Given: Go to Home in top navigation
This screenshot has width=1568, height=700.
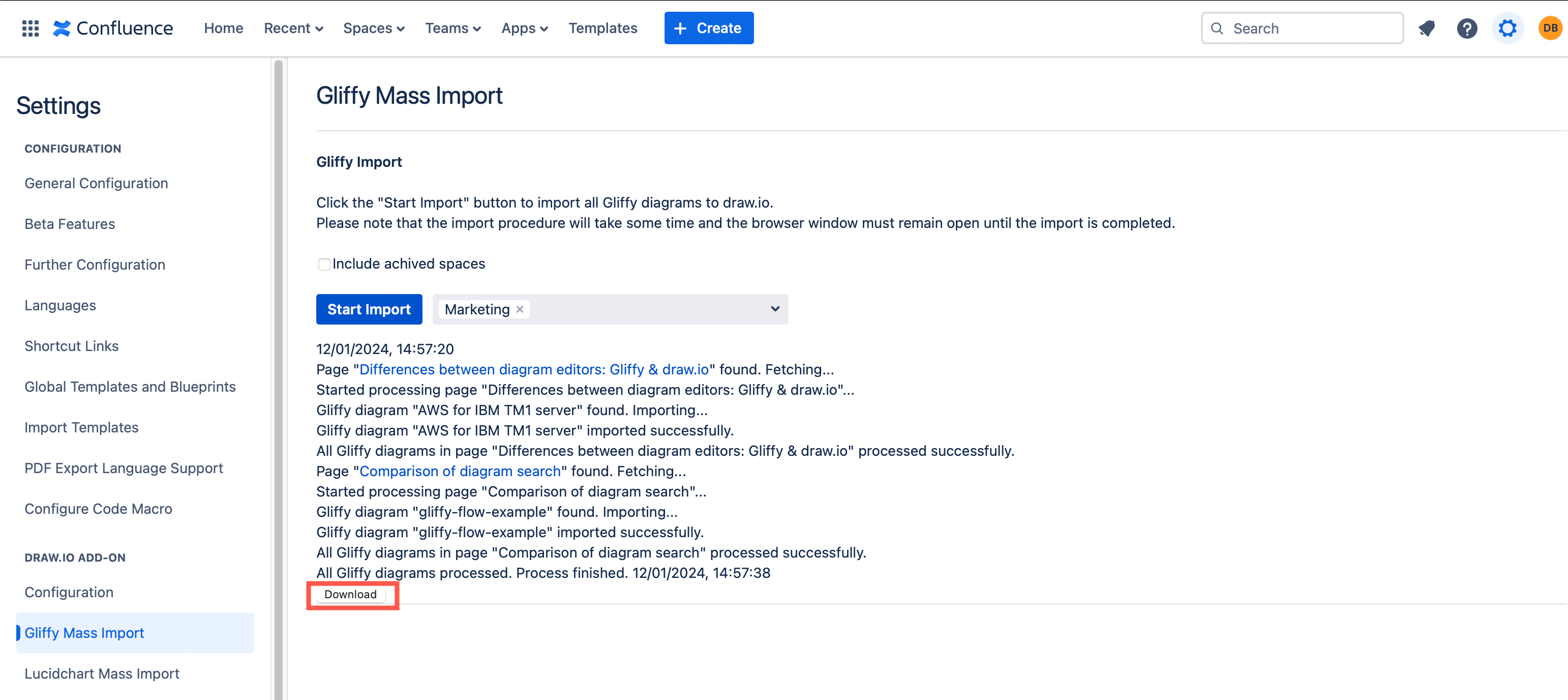Looking at the screenshot, I should click(x=223, y=28).
